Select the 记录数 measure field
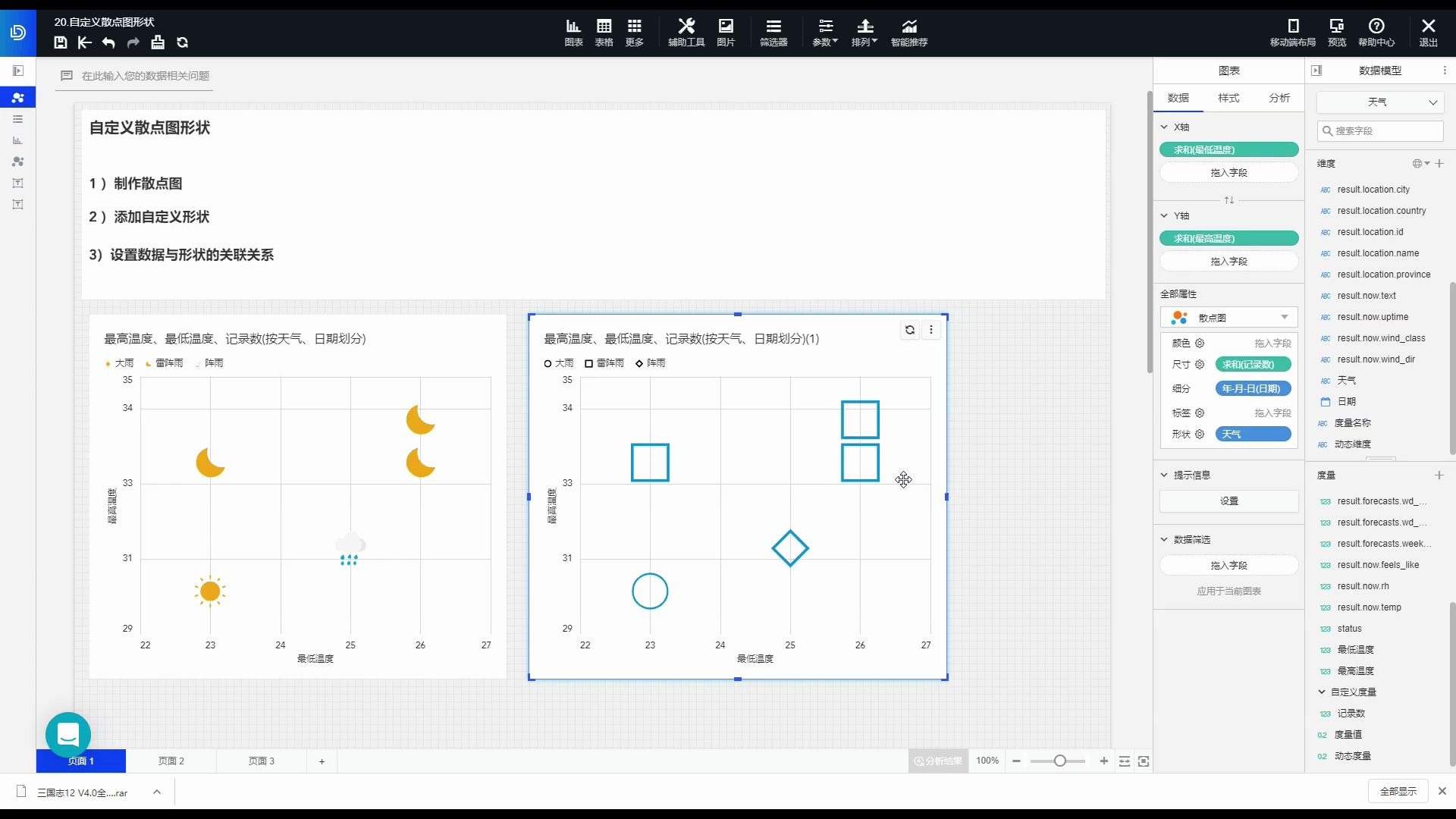Viewport: 1456px width, 819px height. pyautogui.click(x=1351, y=714)
